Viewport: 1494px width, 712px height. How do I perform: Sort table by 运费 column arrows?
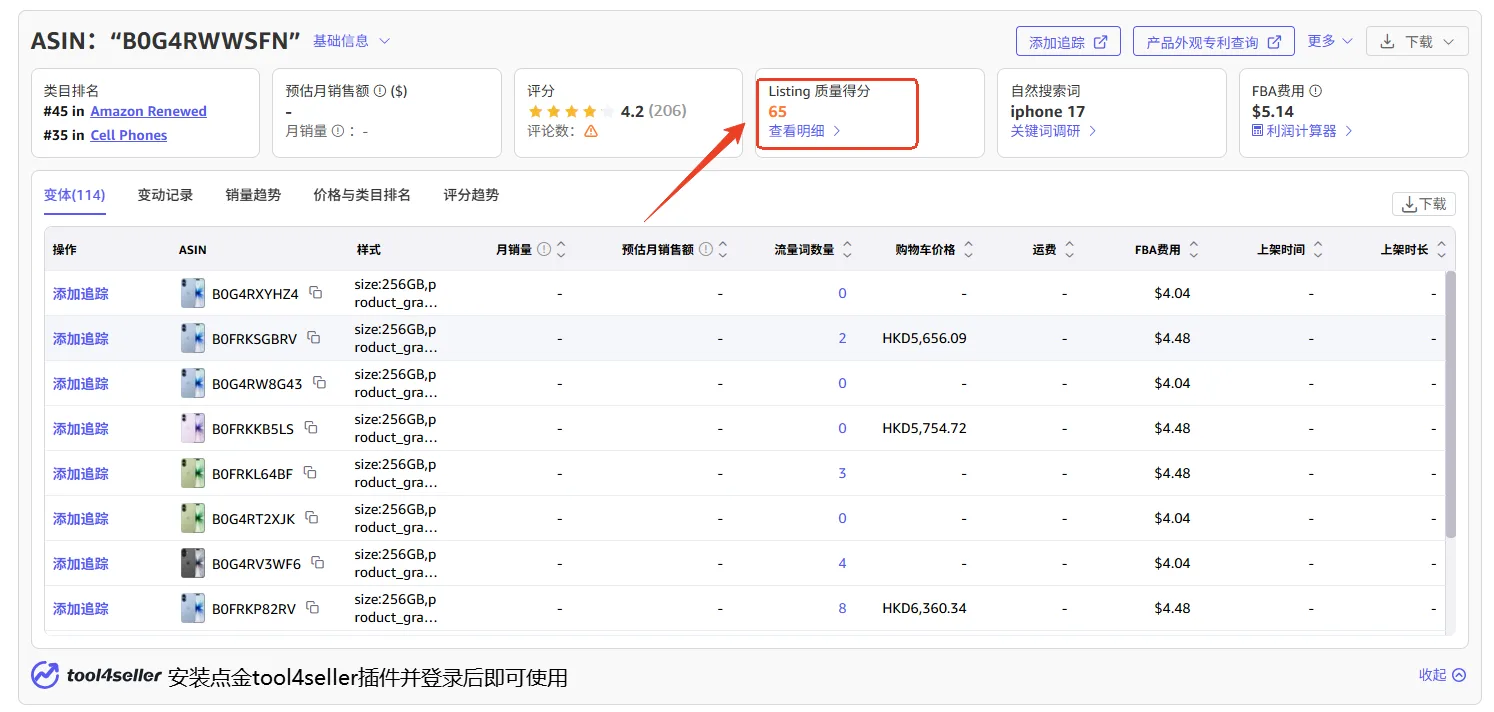click(x=1069, y=249)
